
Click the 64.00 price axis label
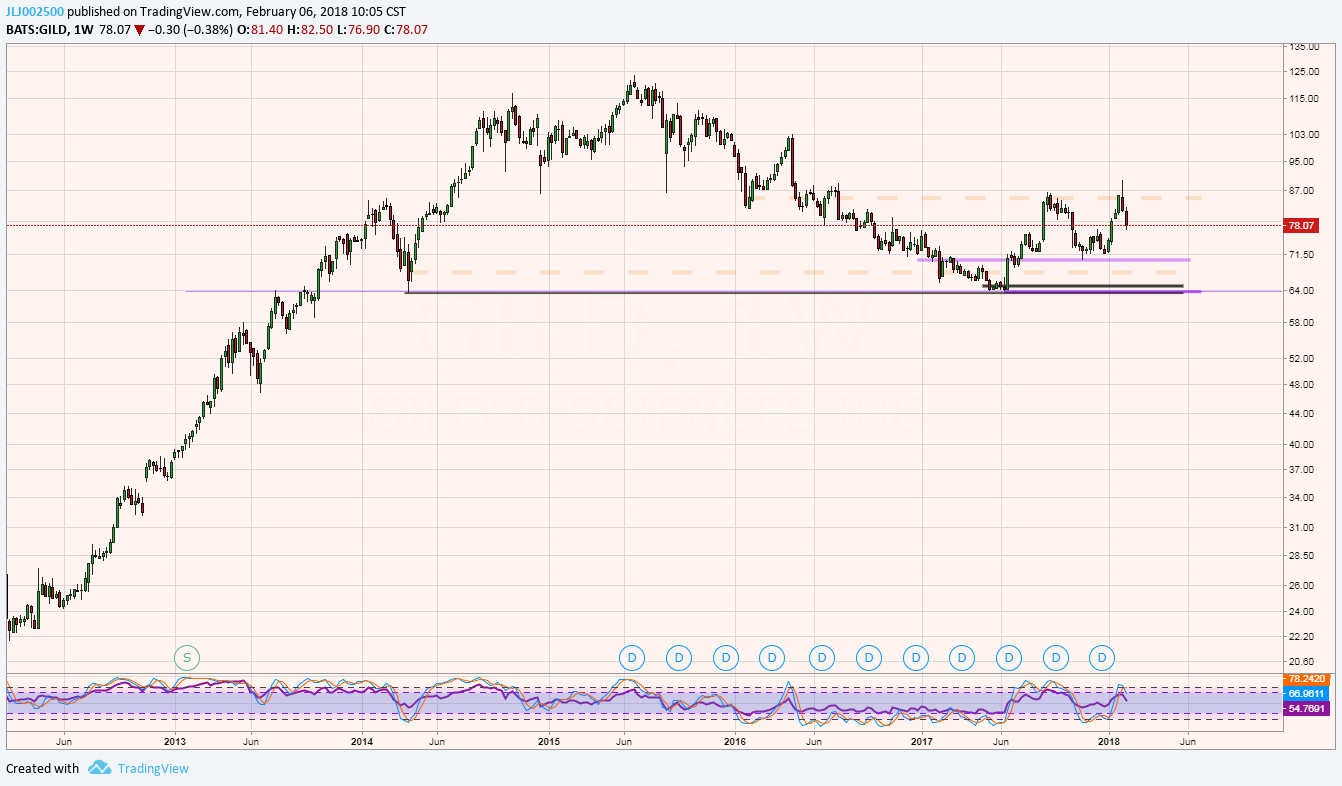click(x=1303, y=291)
